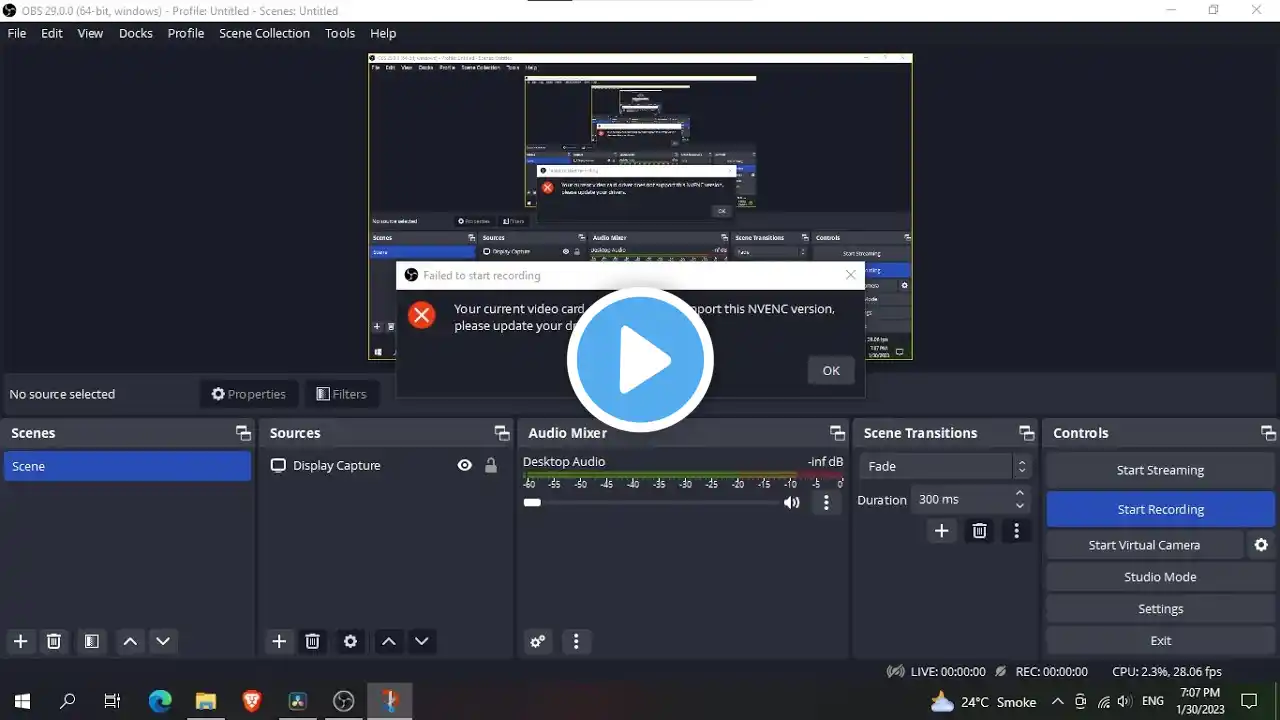Open source properties gear in Sources dock
Image resolution: width=1280 pixels, height=720 pixels.
click(x=350, y=641)
